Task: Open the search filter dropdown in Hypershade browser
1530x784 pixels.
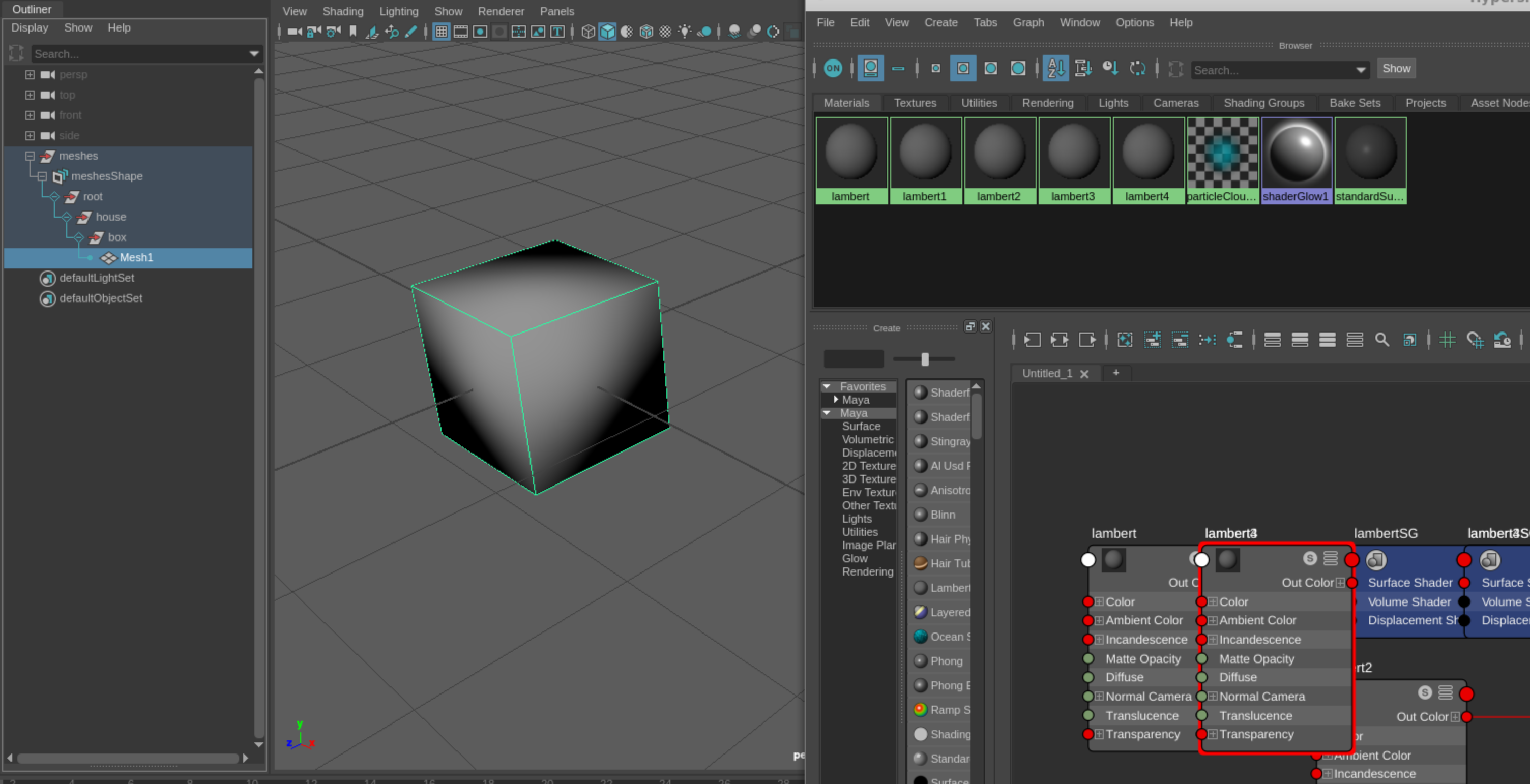Action: click(x=1360, y=70)
